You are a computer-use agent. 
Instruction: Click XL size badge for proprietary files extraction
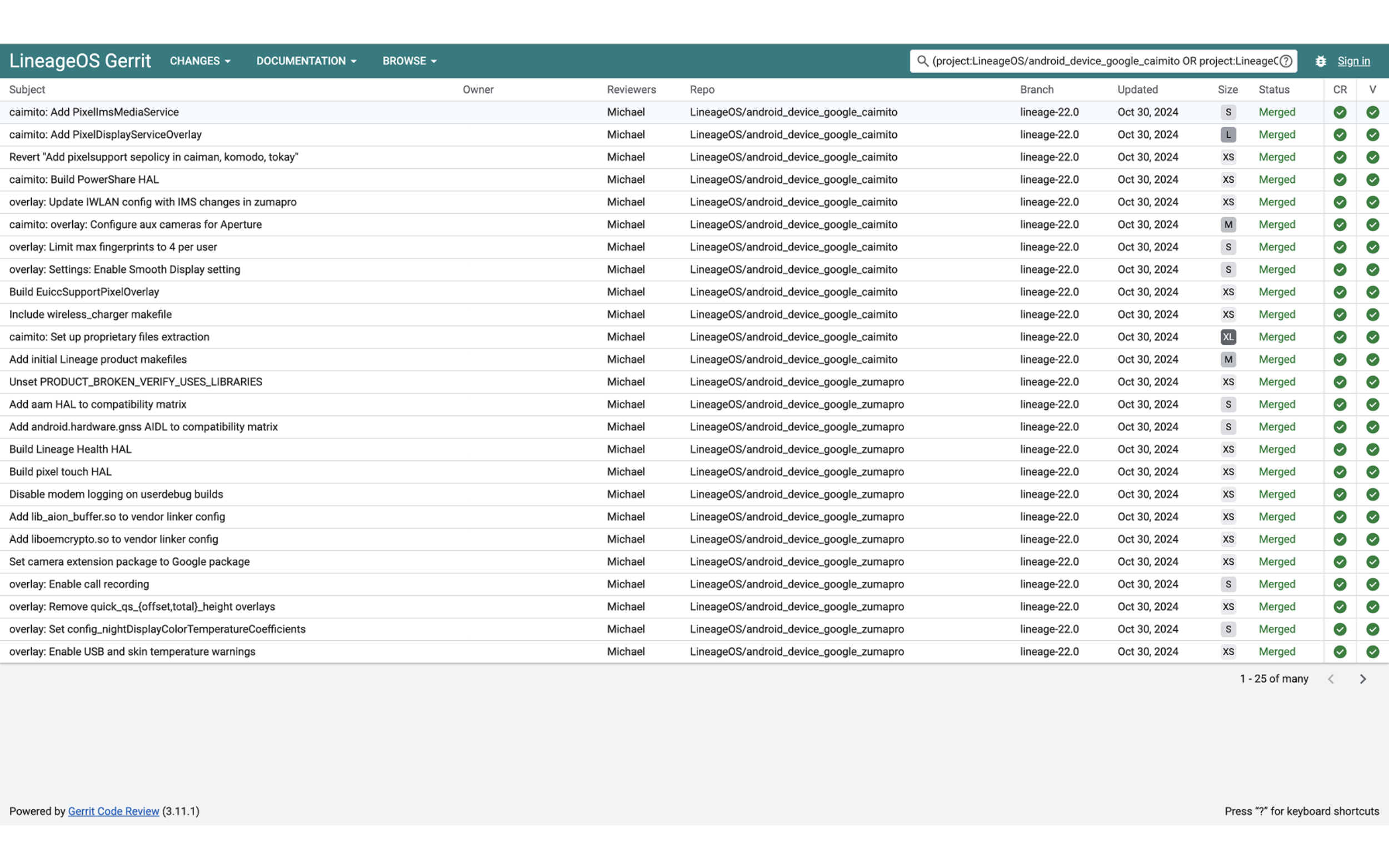pos(1228,337)
